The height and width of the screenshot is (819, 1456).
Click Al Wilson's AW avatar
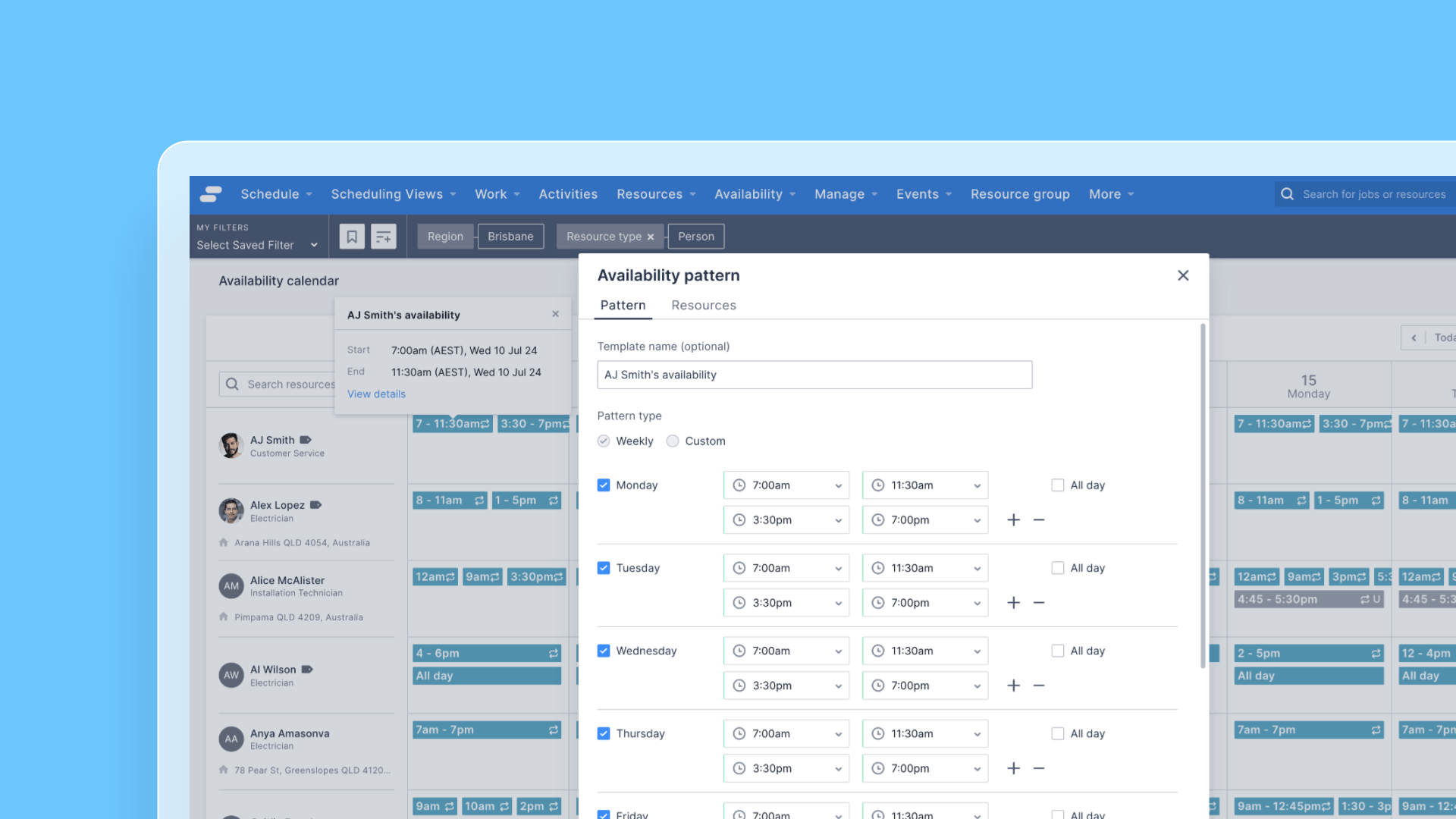point(231,675)
